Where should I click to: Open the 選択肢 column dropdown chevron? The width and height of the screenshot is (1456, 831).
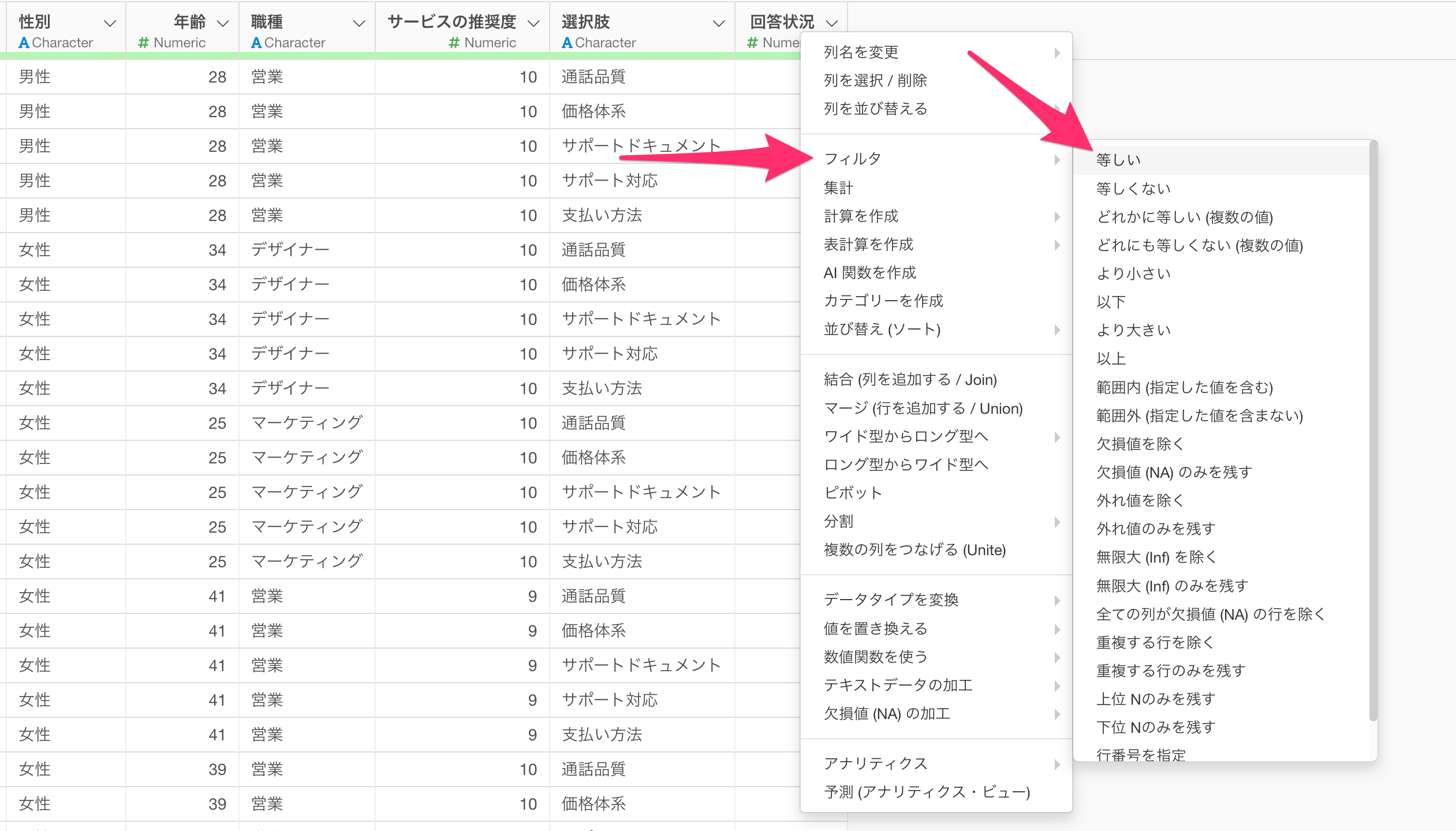tap(719, 23)
